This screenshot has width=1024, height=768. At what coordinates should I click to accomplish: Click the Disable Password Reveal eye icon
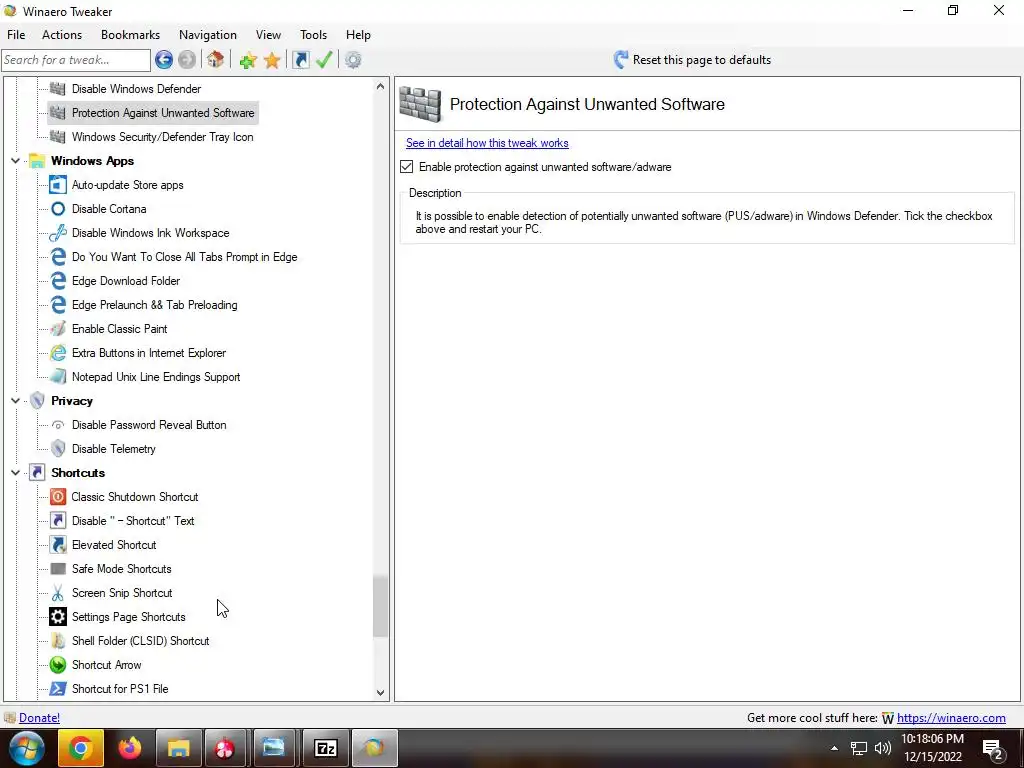(58, 425)
